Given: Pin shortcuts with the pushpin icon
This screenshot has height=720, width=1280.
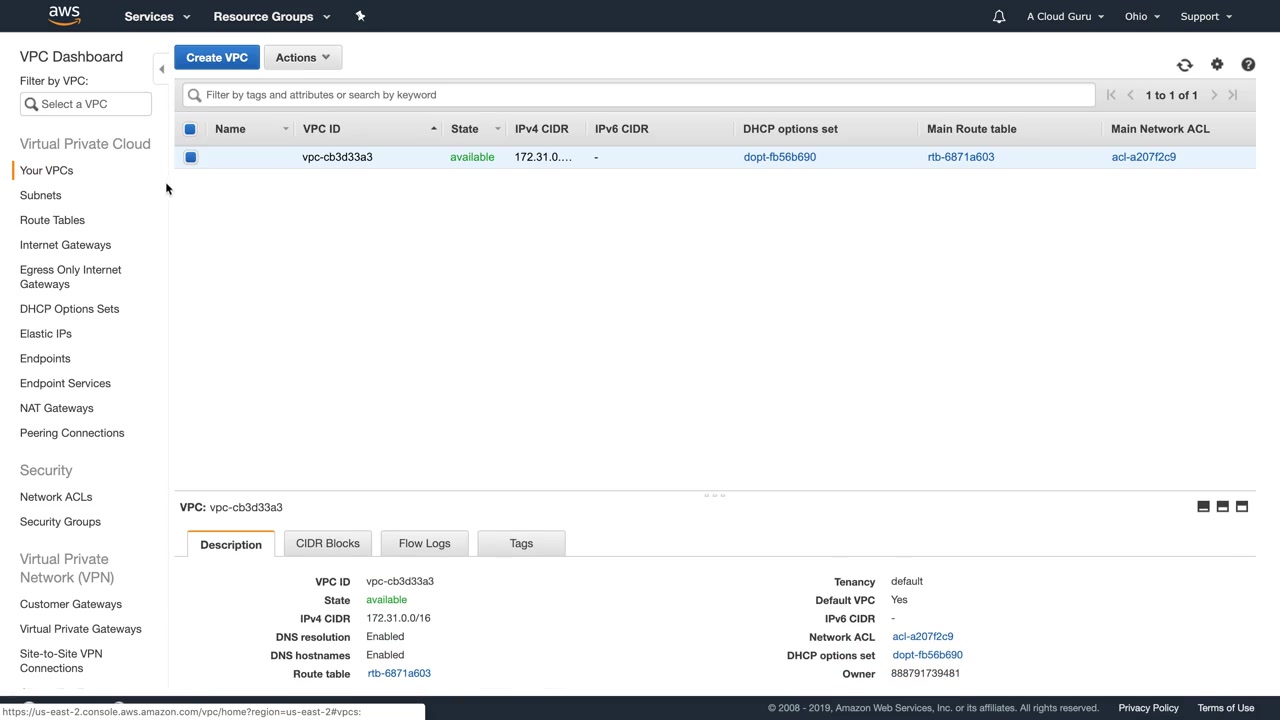Looking at the screenshot, I should click(x=360, y=16).
